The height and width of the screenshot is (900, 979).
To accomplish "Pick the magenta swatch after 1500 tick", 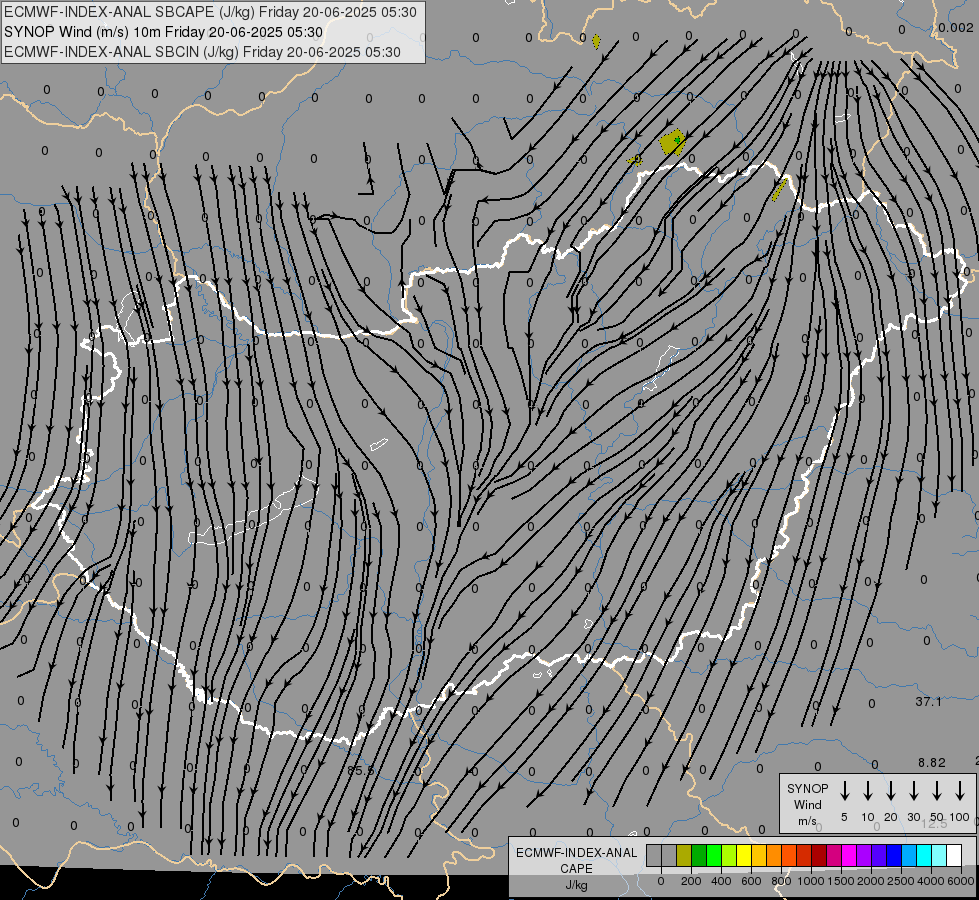I will (x=849, y=855).
